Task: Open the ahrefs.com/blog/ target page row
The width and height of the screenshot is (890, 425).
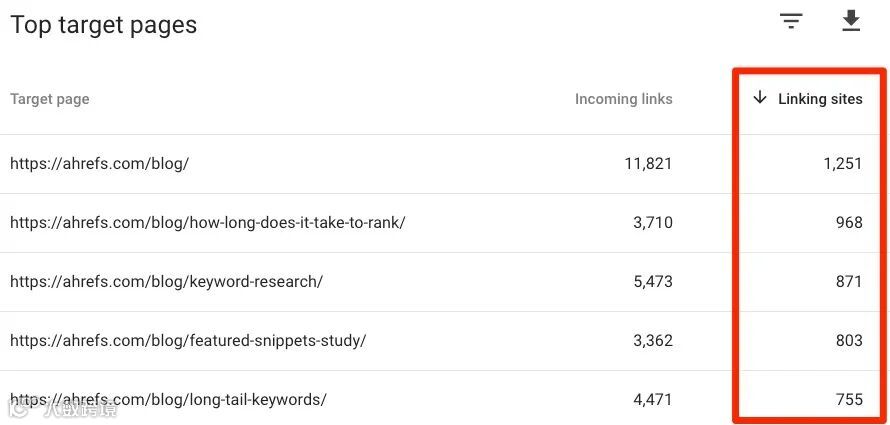Action: pyautogui.click(x=99, y=163)
